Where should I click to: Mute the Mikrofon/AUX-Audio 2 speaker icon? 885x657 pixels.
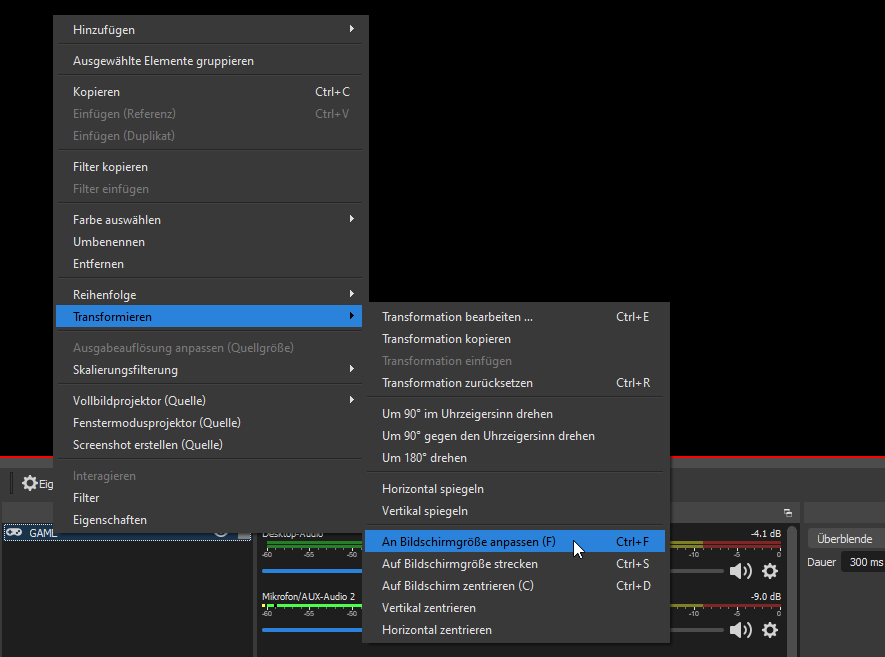click(x=740, y=630)
